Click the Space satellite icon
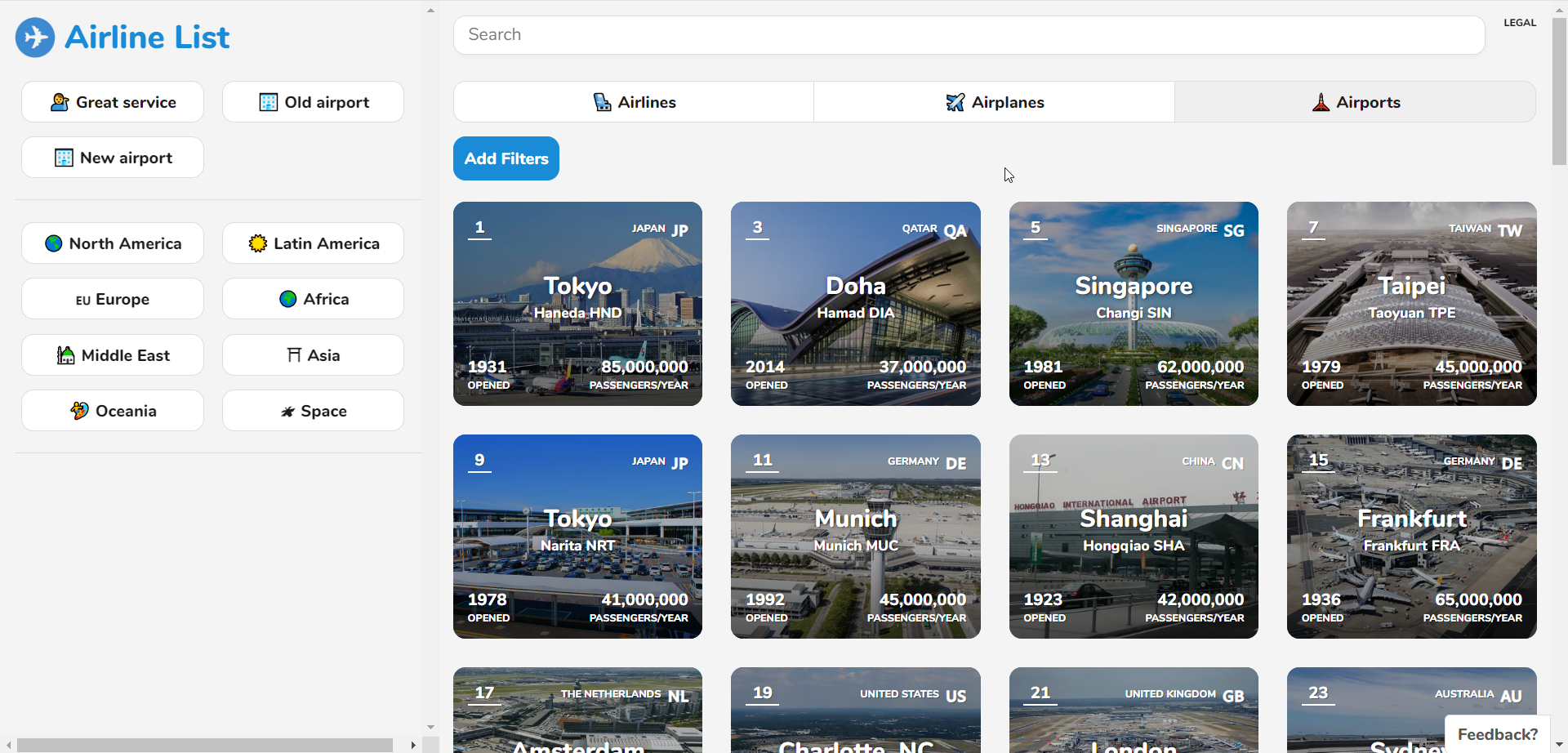 [287, 412]
